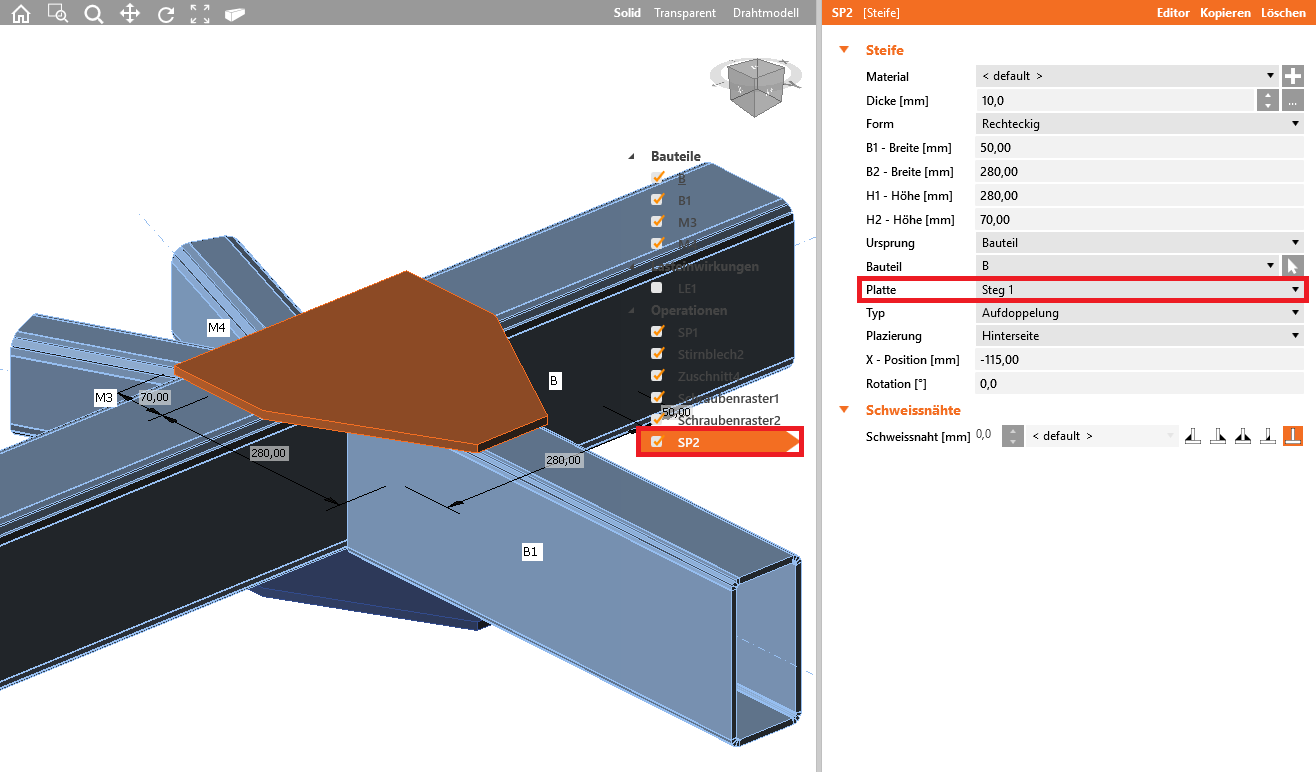This screenshot has width=1316, height=772.
Task: Choose the pan move tool
Action: tap(130, 14)
